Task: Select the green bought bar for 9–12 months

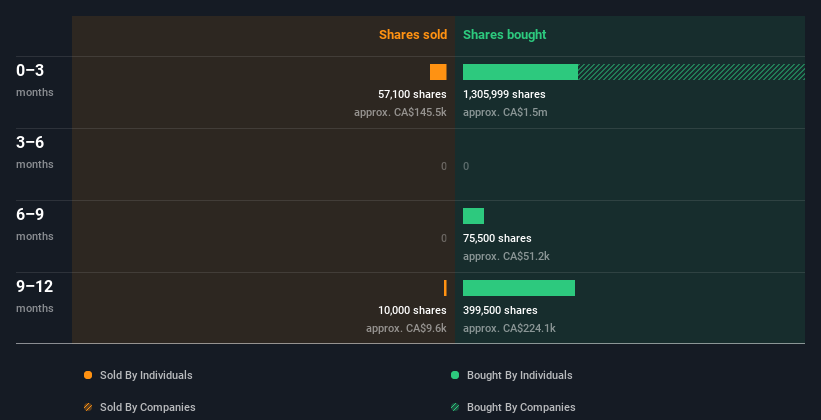Action: point(519,288)
